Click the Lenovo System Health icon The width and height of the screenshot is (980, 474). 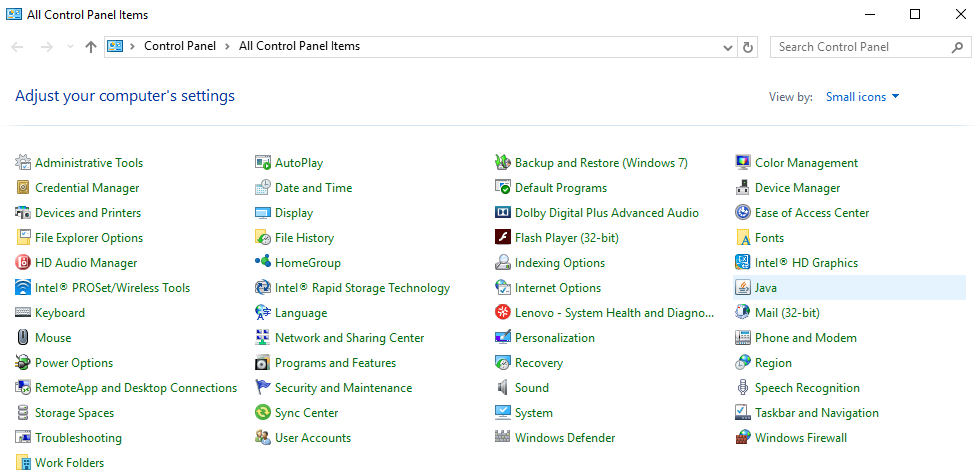coord(503,313)
